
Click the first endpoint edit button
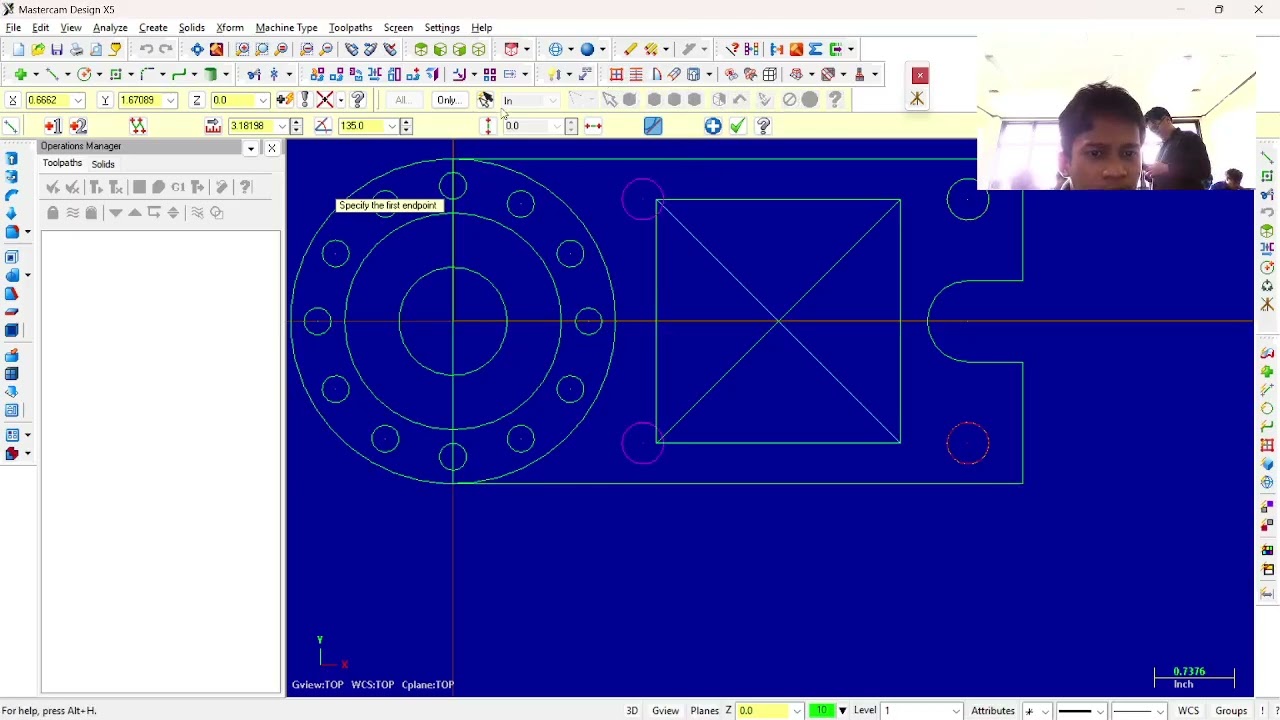[52, 126]
